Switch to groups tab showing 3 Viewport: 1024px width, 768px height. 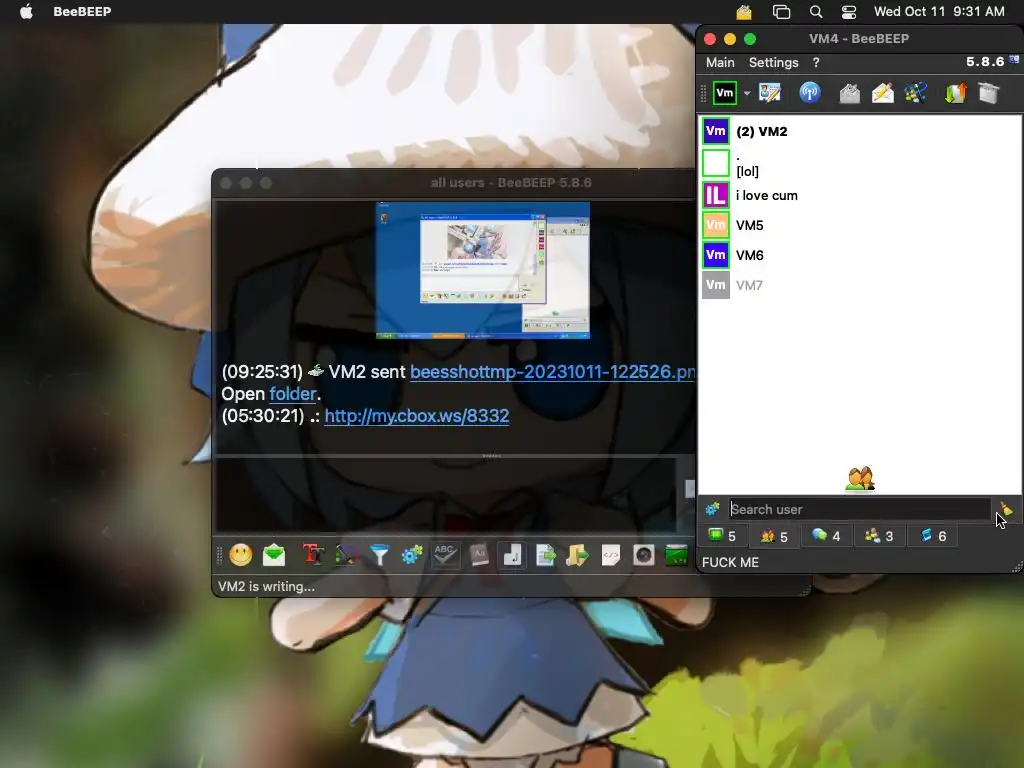pos(879,536)
